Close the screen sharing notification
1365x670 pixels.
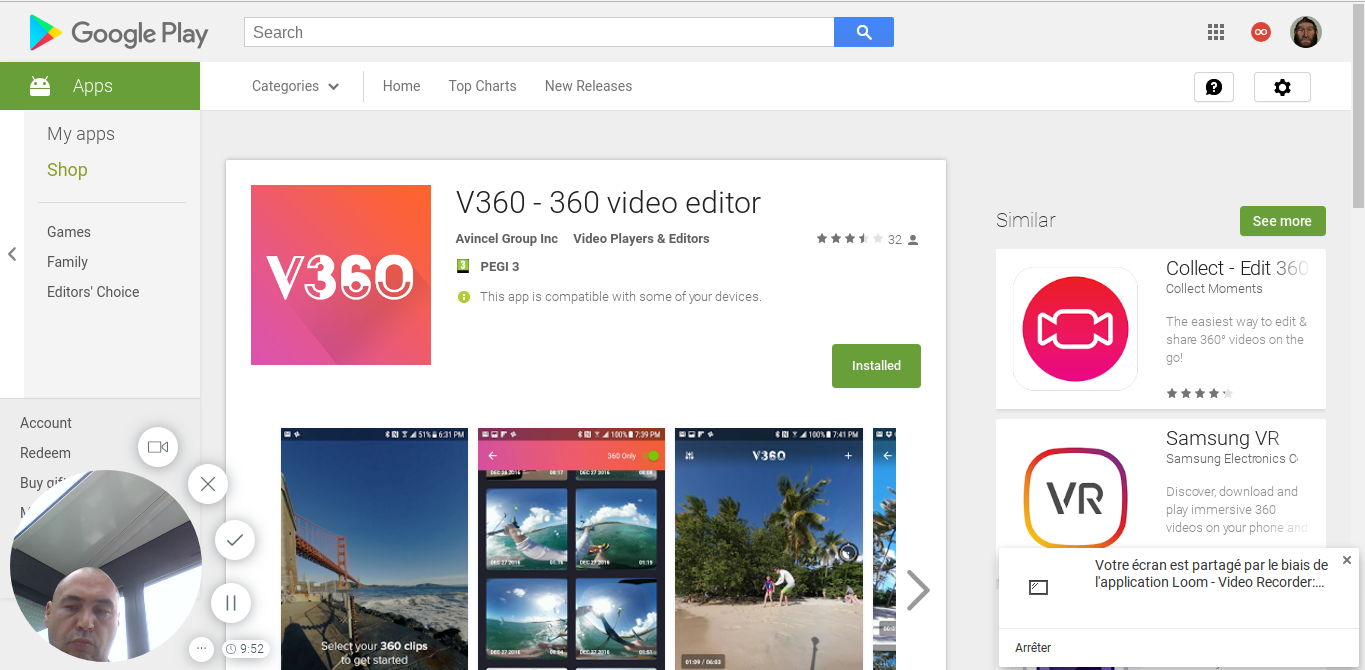click(1347, 560)
